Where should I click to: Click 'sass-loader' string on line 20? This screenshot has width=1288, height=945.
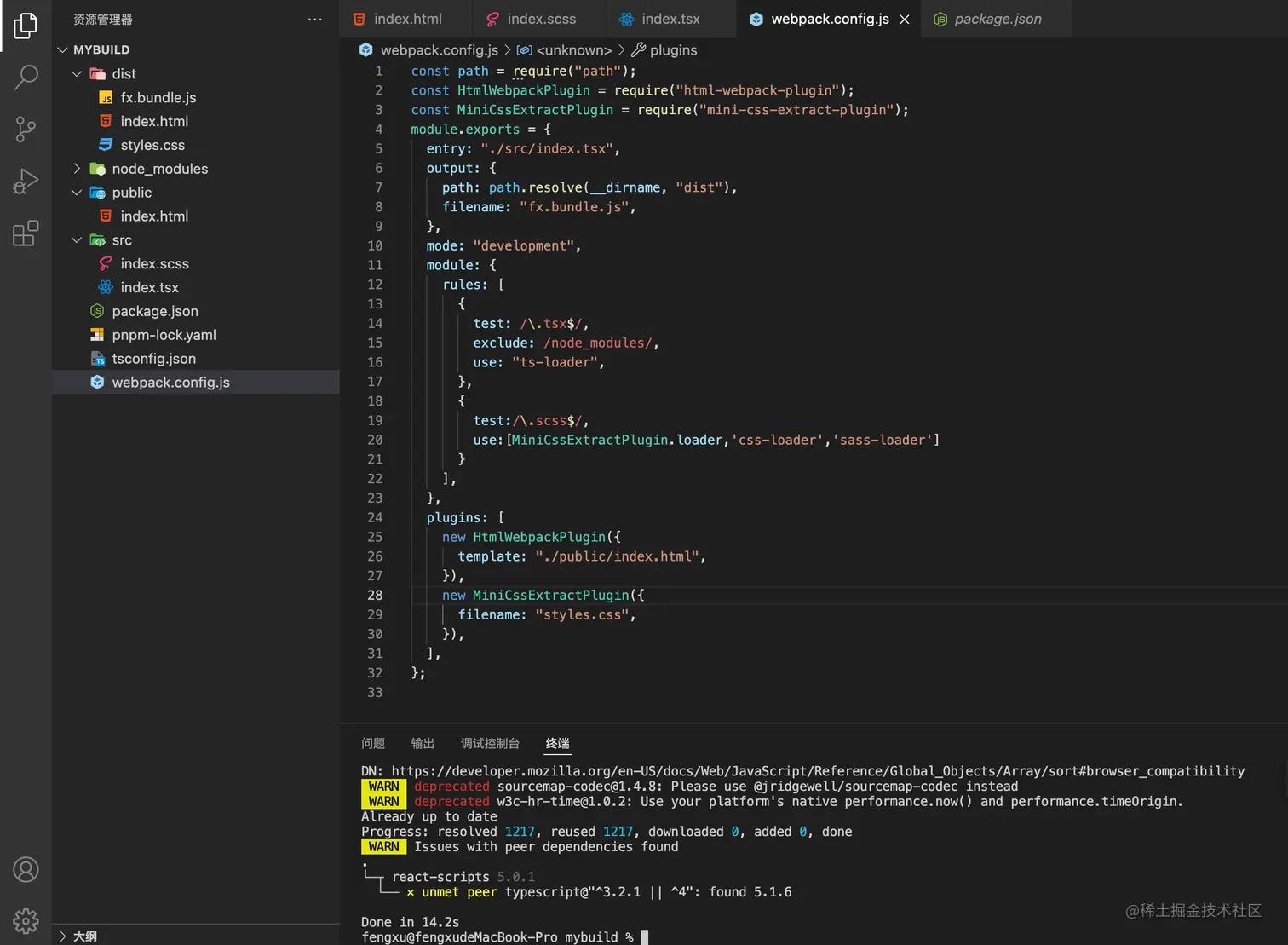coord(883,440)
